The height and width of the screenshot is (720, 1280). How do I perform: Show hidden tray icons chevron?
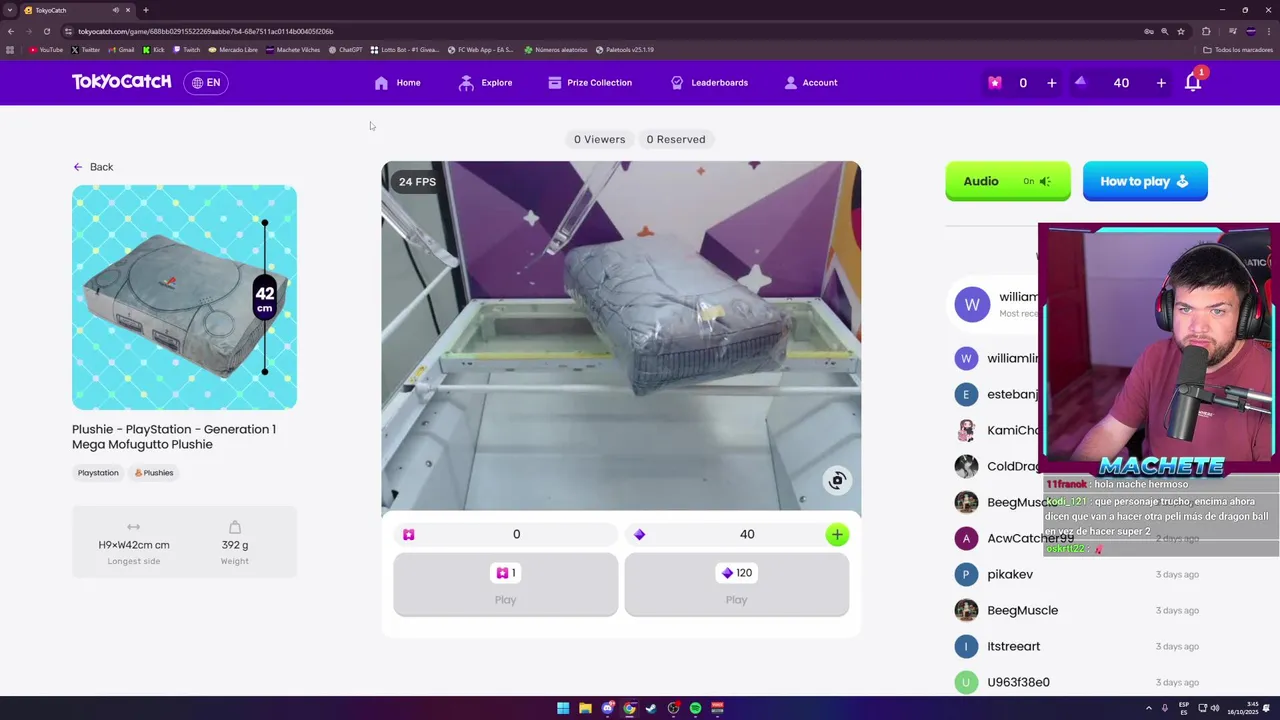click(x=1148, y=708)
